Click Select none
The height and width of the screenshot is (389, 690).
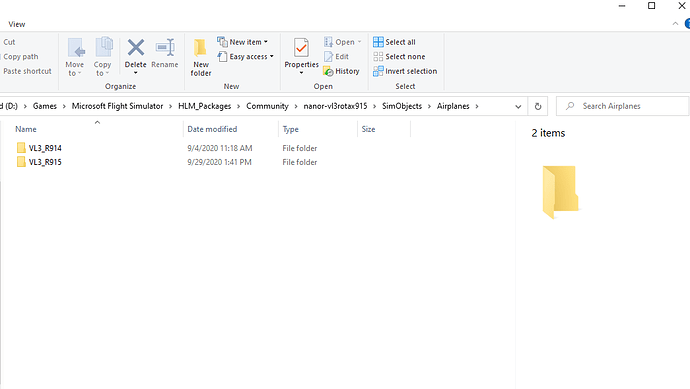tap(399, 56)
